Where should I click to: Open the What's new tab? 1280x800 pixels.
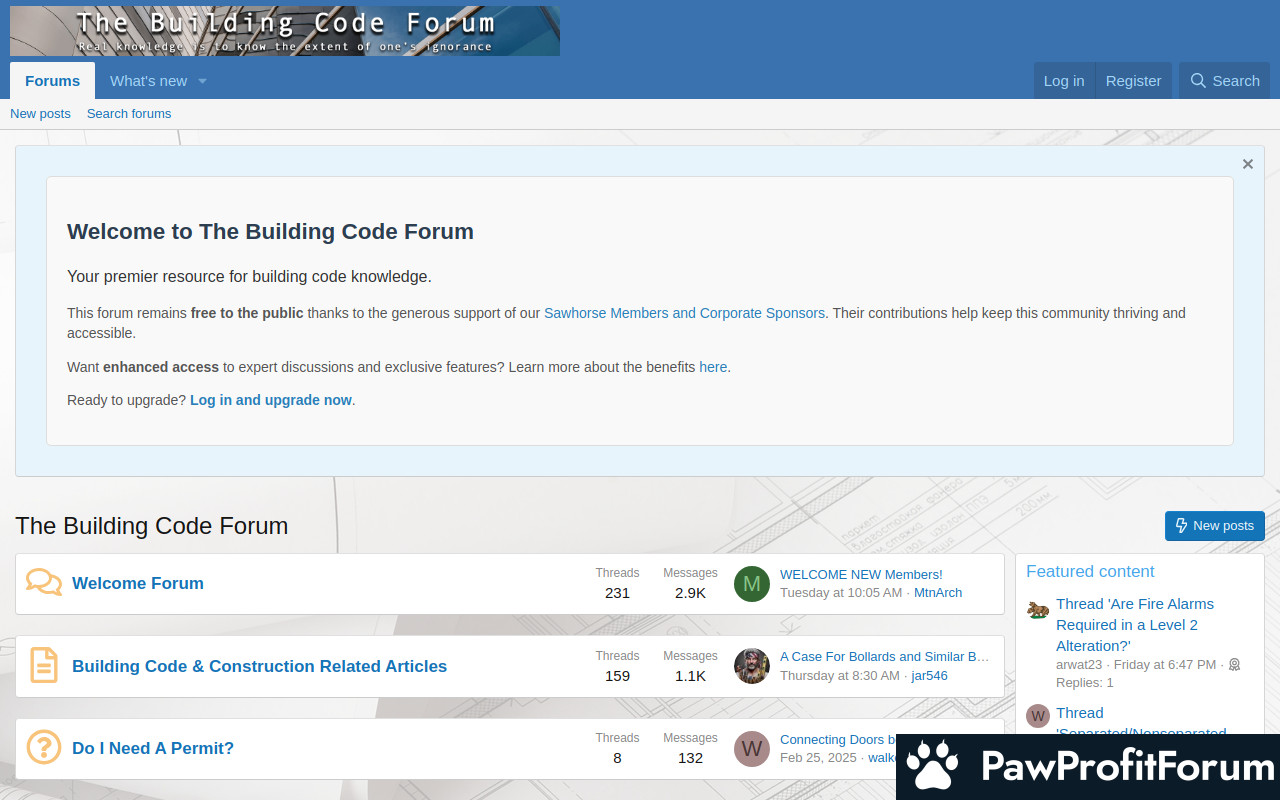tap(148, 81)
